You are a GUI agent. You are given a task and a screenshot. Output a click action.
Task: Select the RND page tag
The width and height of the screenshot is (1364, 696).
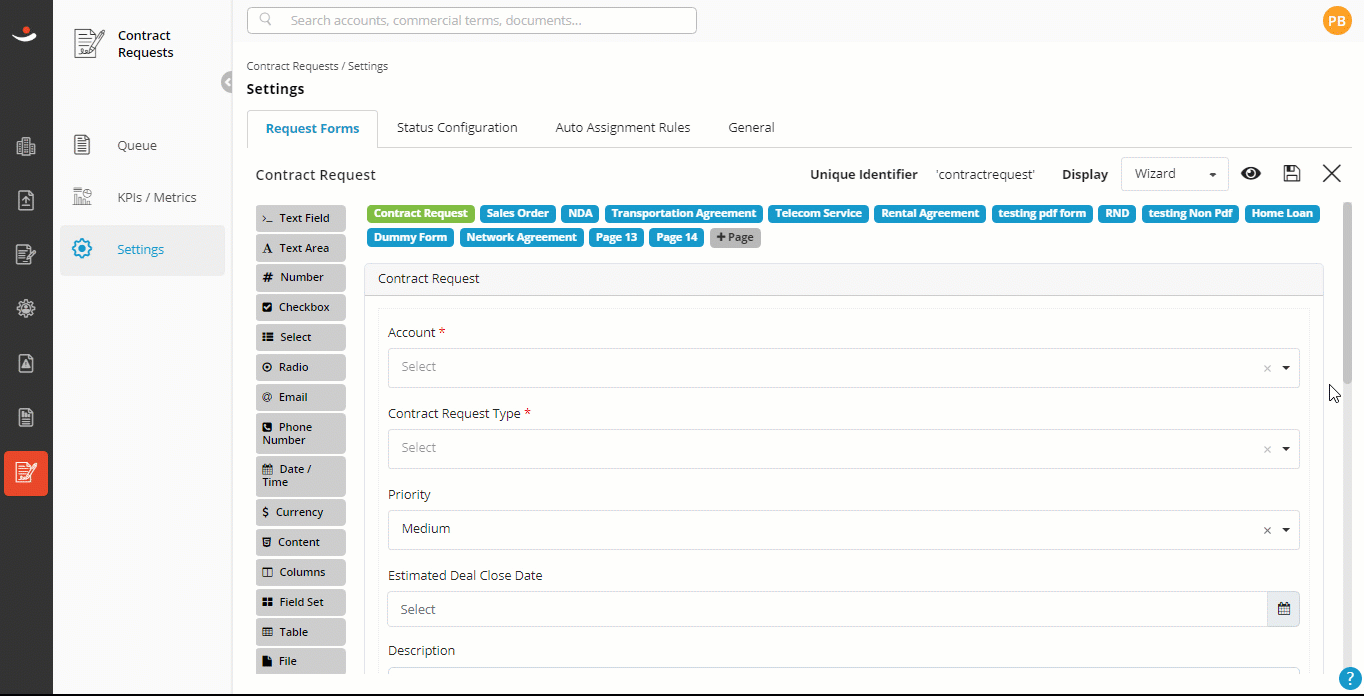pyautogui.click(x=1117, y=214)
